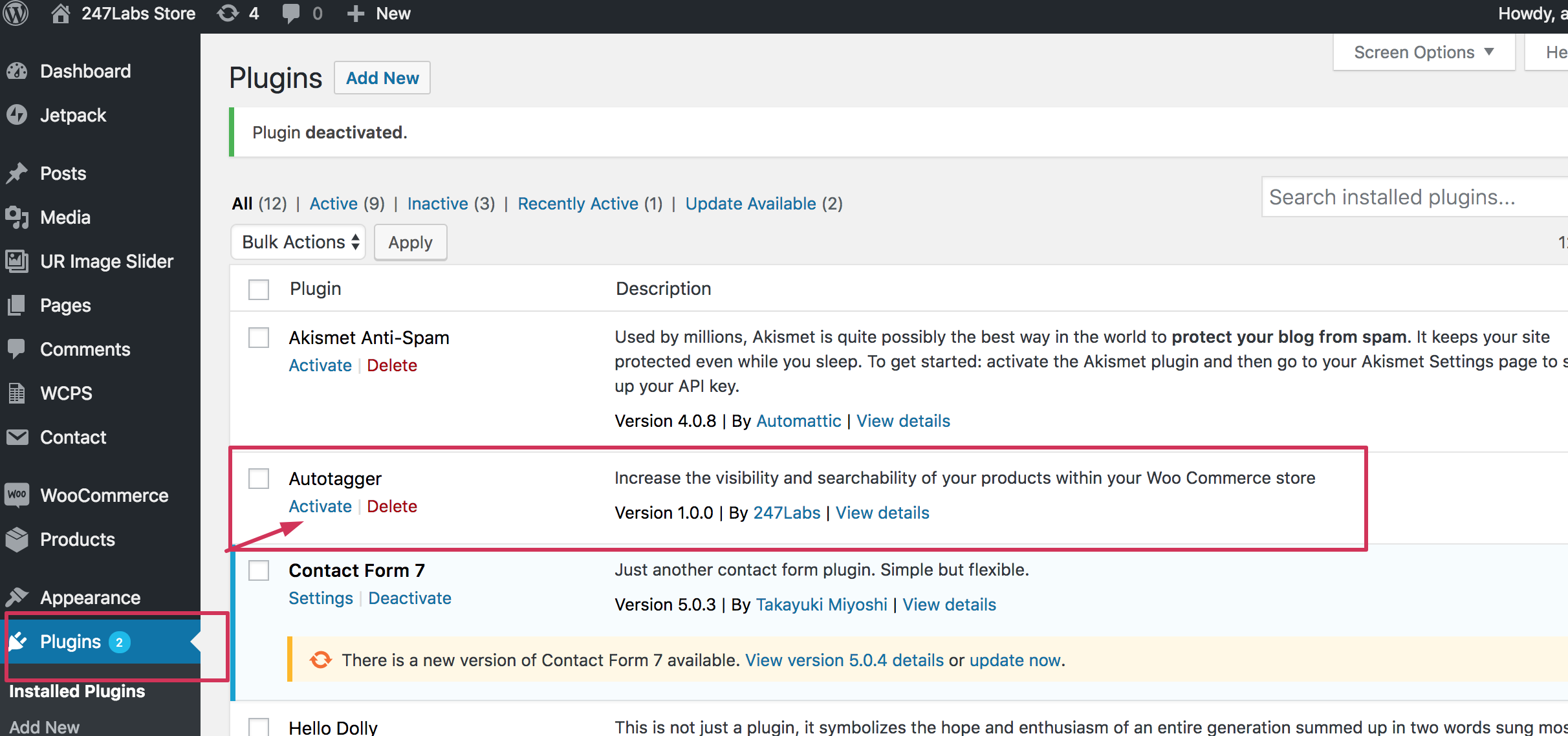This screenshot has width=1568, height=736.
Task: Filter by Update Available plugins
Action: point(750,204)
